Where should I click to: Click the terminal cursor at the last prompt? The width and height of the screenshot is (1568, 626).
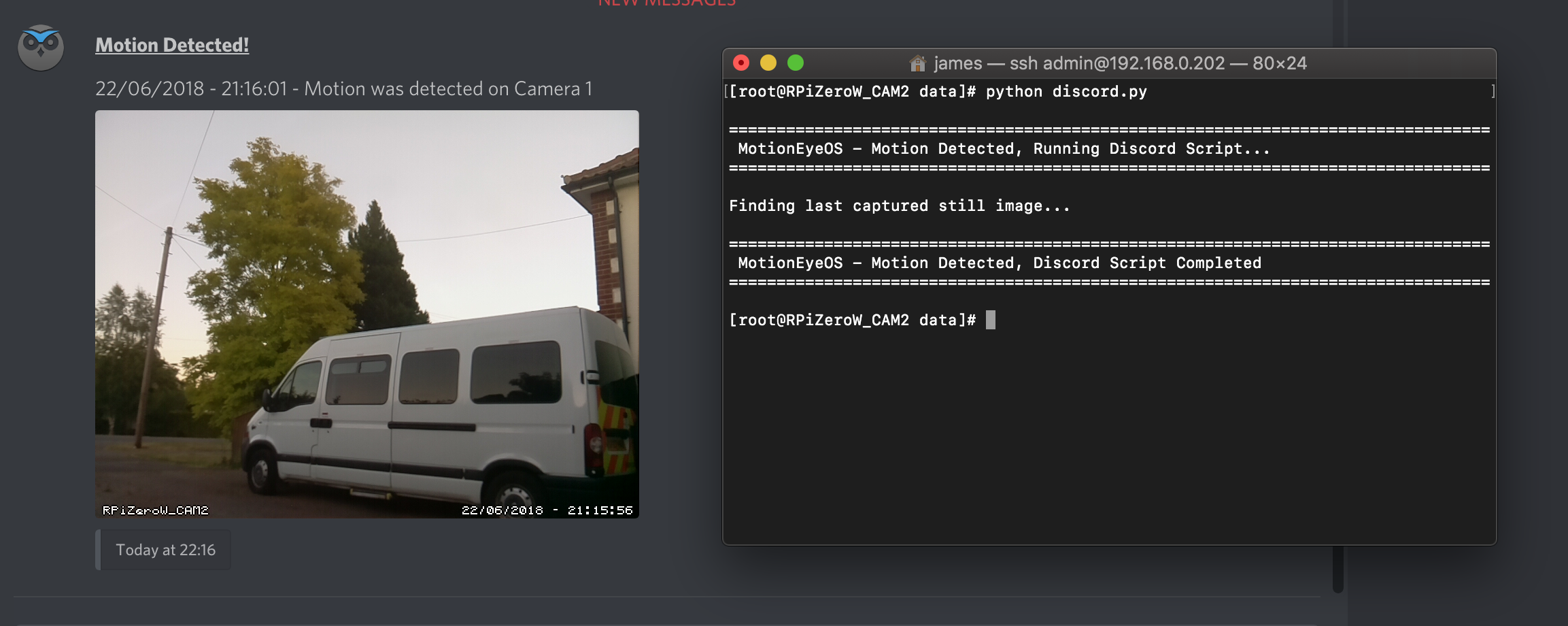(x=991, y=320)
